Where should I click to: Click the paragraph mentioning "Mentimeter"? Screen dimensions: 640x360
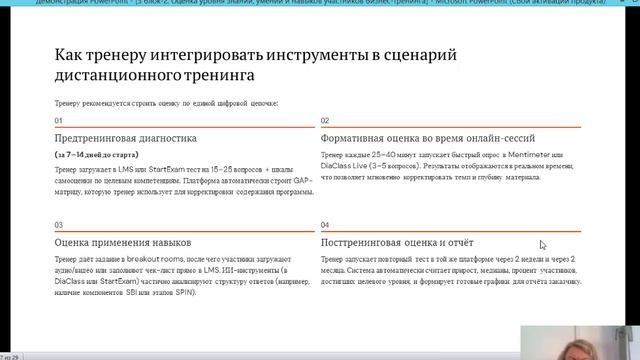tap(447, 166)
